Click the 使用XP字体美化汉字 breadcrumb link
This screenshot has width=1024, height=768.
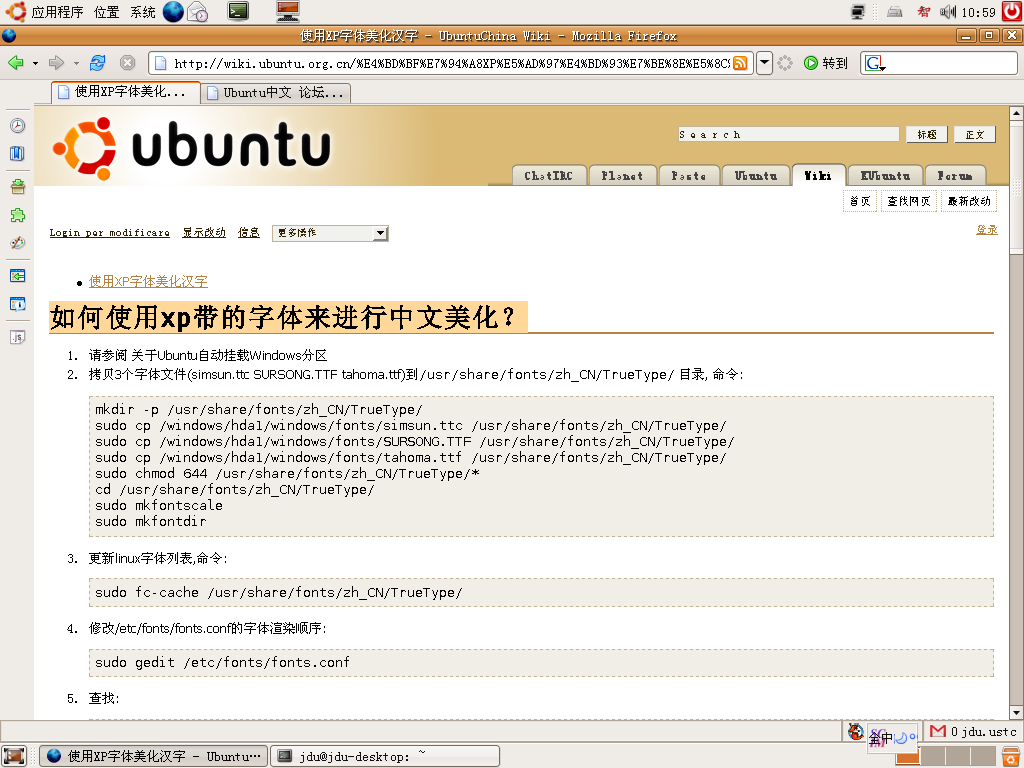coord(148,281)
